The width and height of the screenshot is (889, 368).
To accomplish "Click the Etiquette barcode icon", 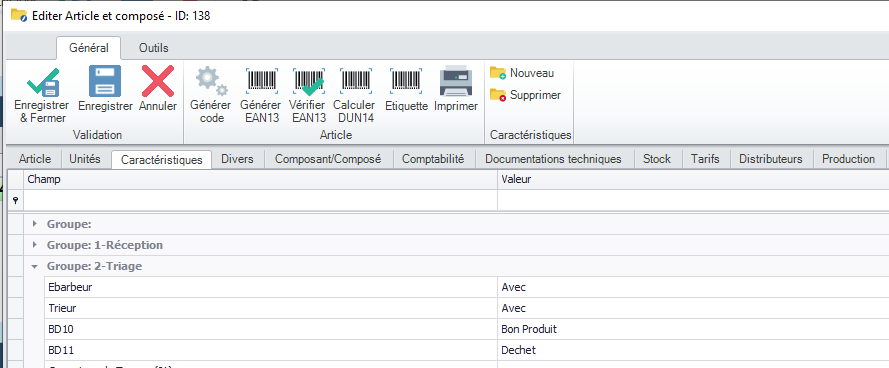I will (x=405, y=81).
